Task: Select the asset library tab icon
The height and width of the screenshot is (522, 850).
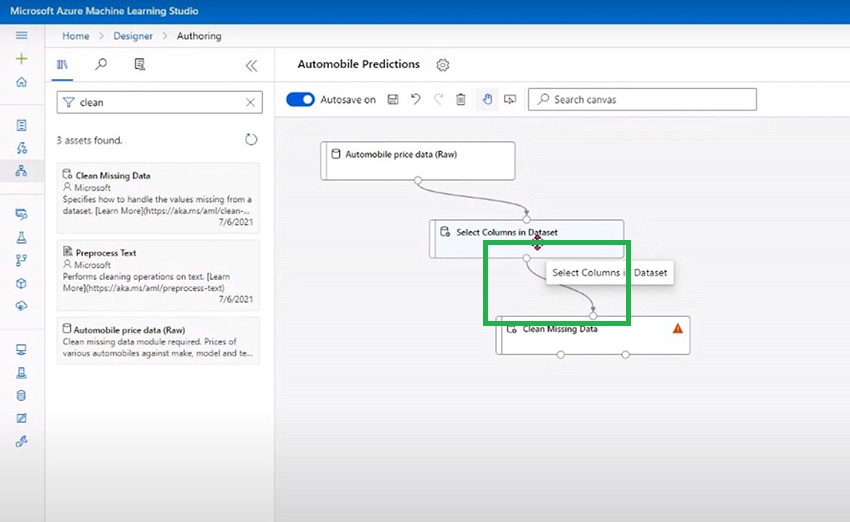Action: coord(62,65)
